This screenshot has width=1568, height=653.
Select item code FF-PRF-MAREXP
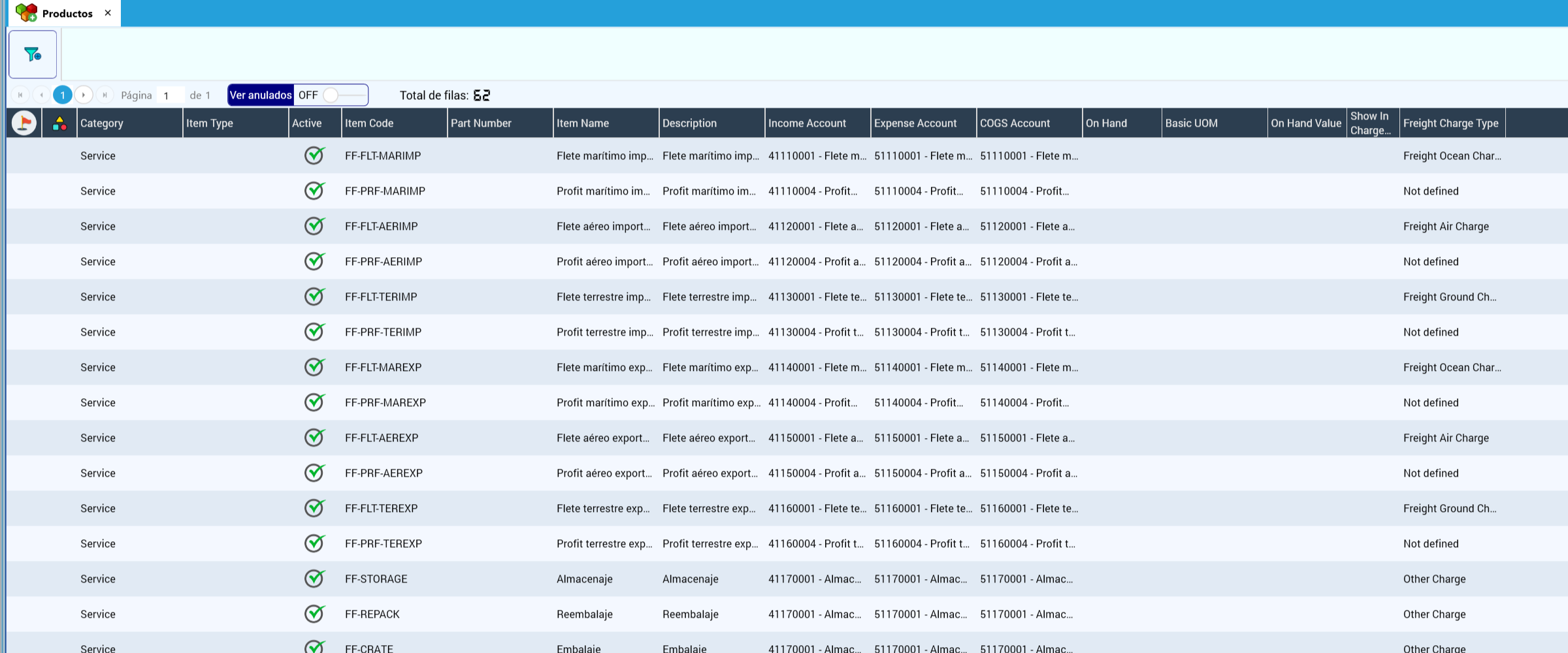pos(385,402)
